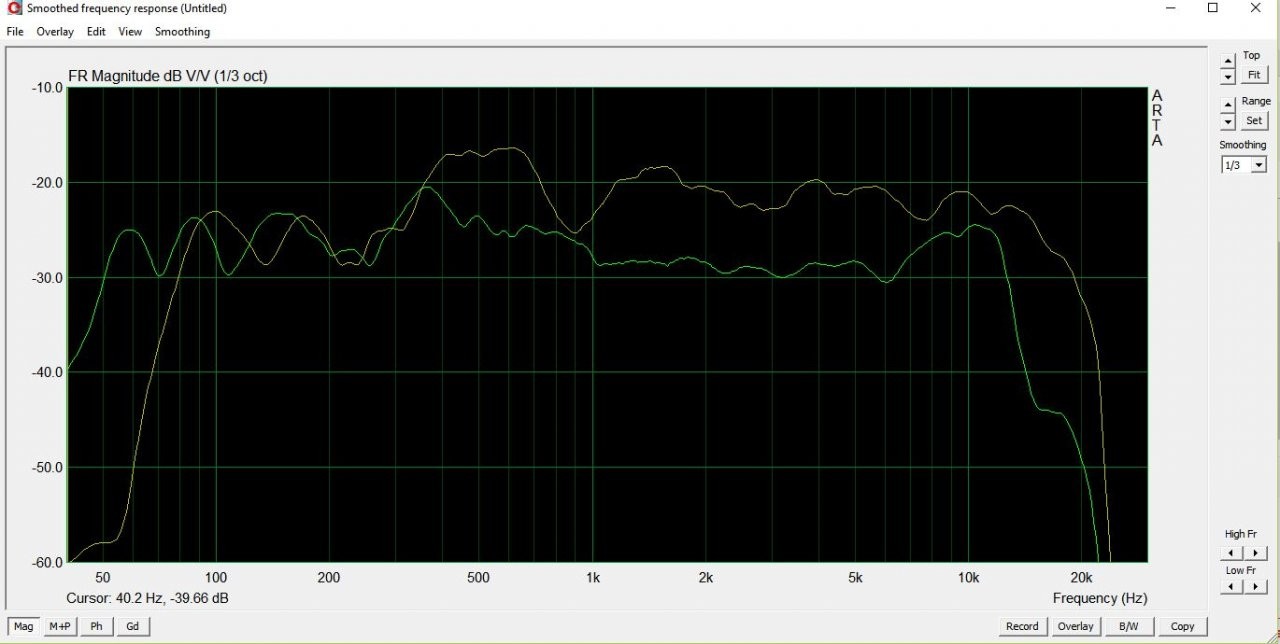Click the Fit button
This screenshot has height=644, width=1280.
[x=1254, y=75]
